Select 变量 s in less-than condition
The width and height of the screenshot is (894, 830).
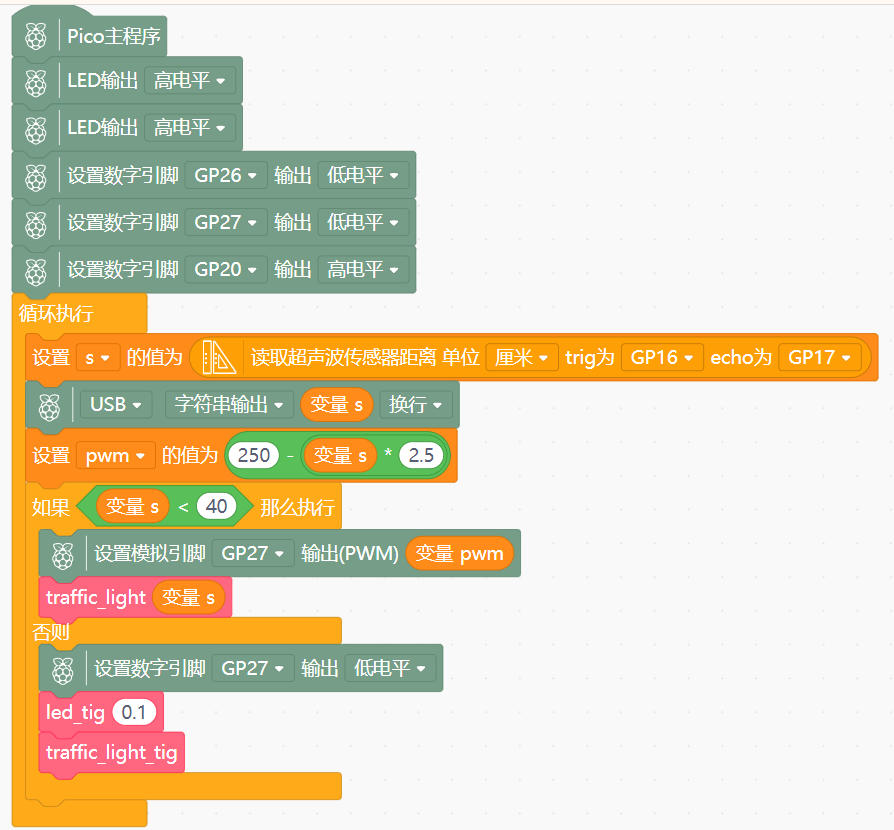(133, 506)
